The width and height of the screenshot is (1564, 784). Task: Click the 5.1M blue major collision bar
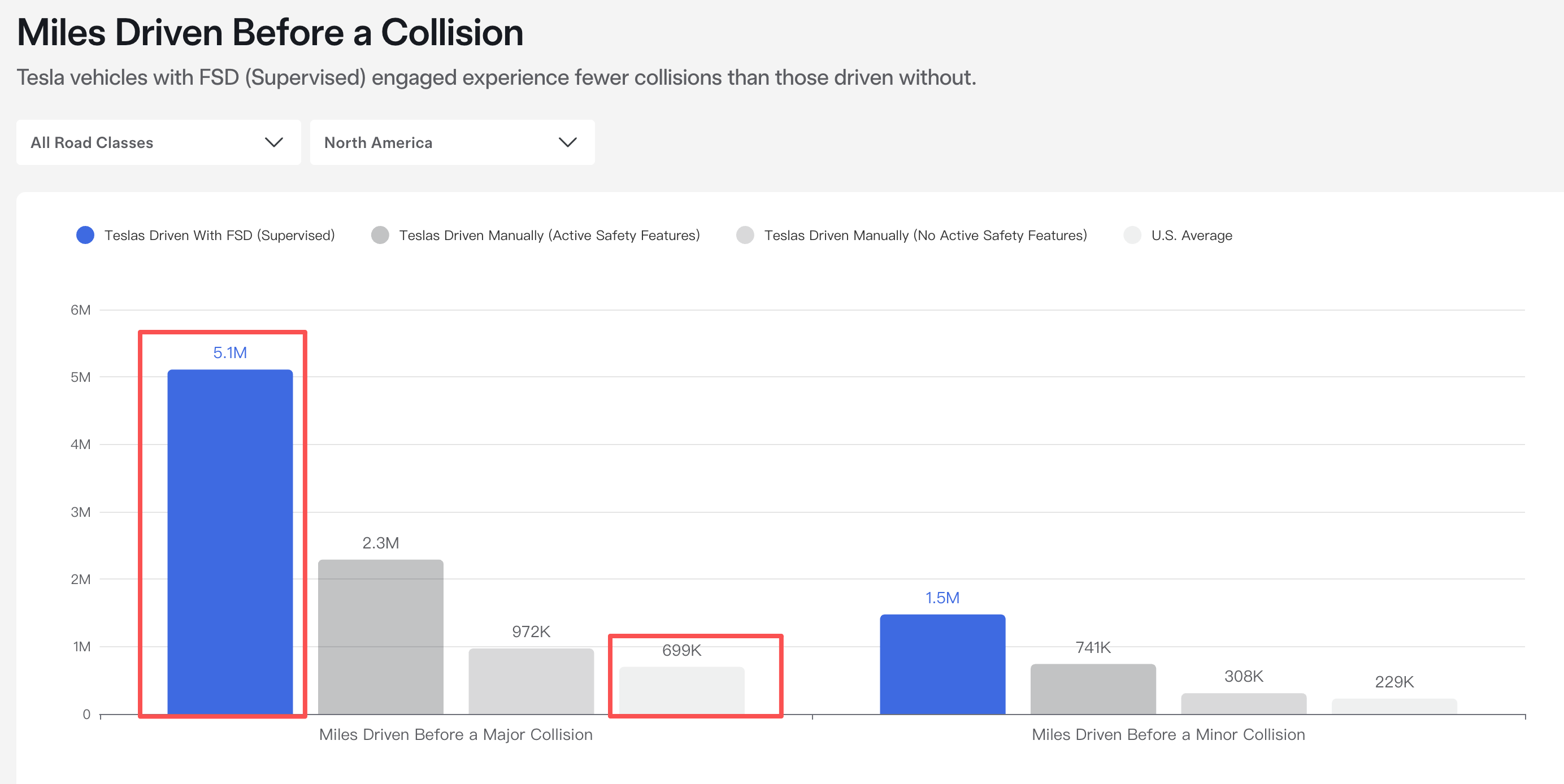(230, 541)
